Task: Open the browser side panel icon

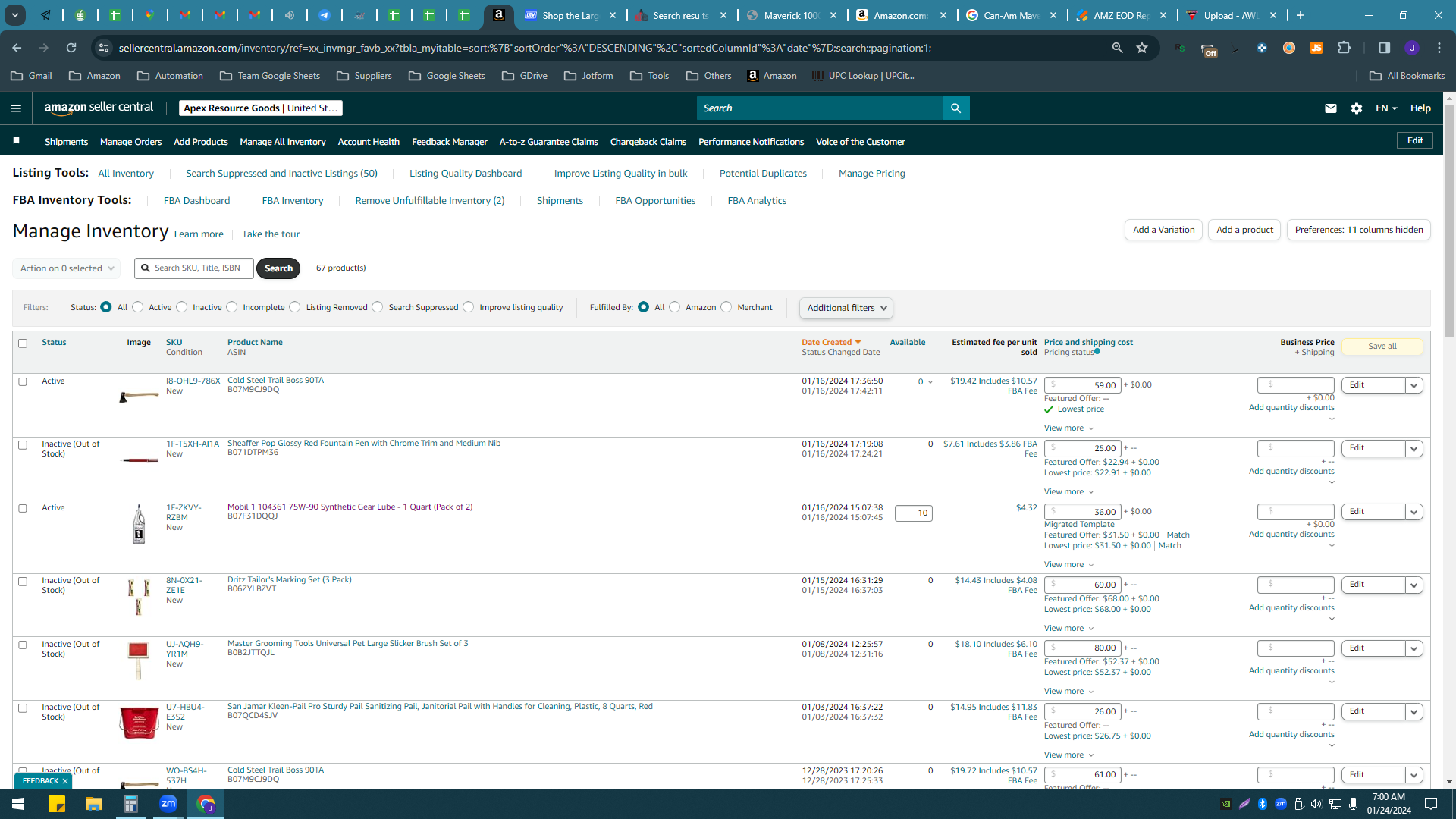Action: pos(1385,48)
